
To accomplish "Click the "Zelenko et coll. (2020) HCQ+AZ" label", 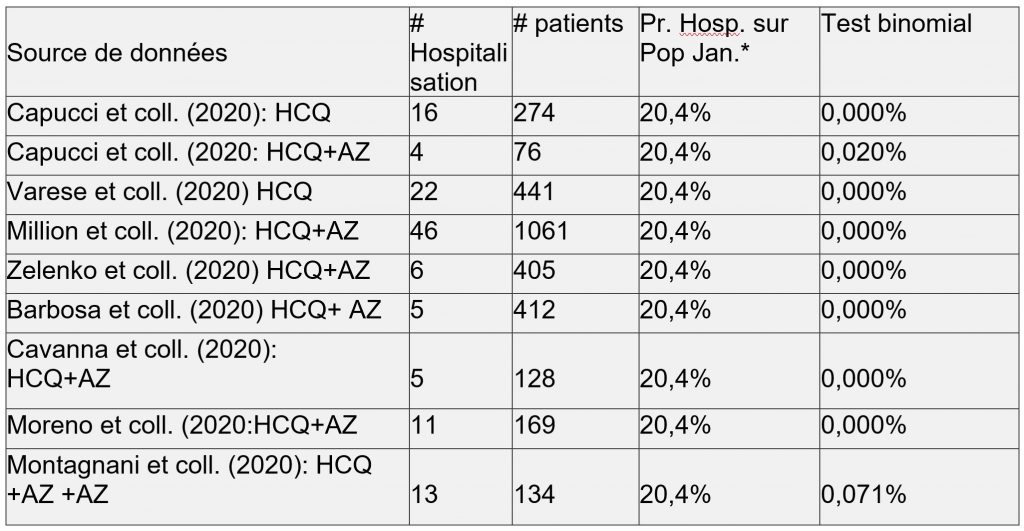I will [x=188, y=270].
